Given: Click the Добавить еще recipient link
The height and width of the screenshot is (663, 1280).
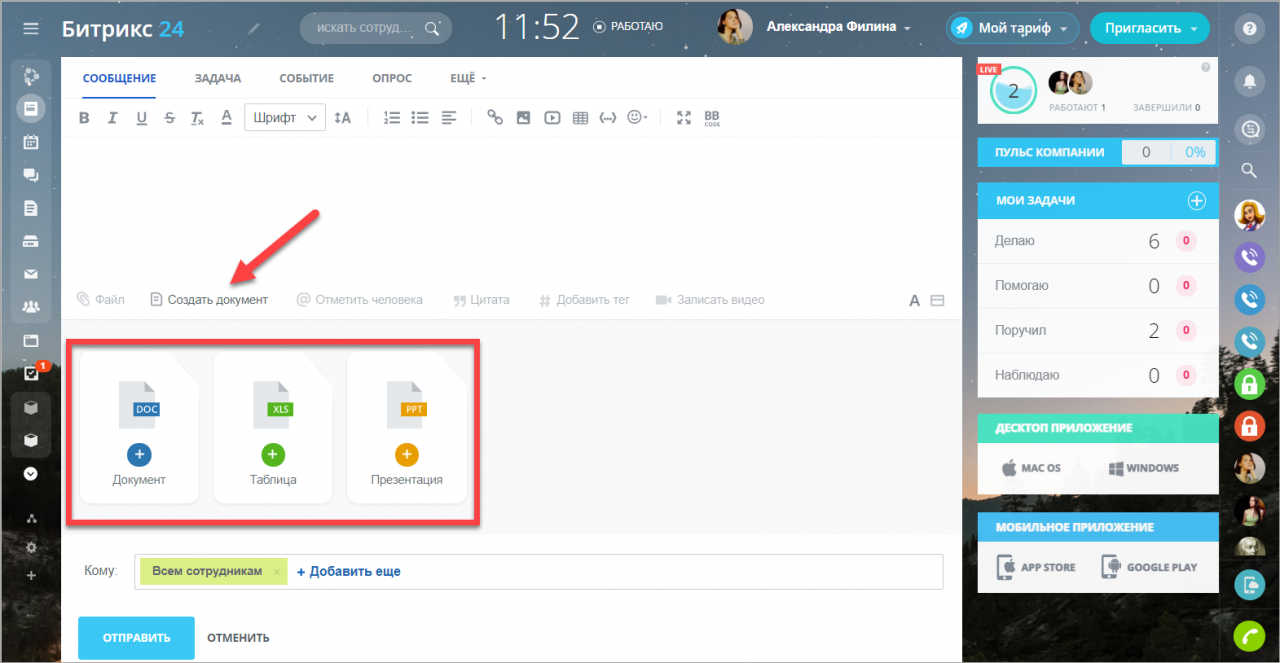Looking at the screenshot, I should (349, 571).
